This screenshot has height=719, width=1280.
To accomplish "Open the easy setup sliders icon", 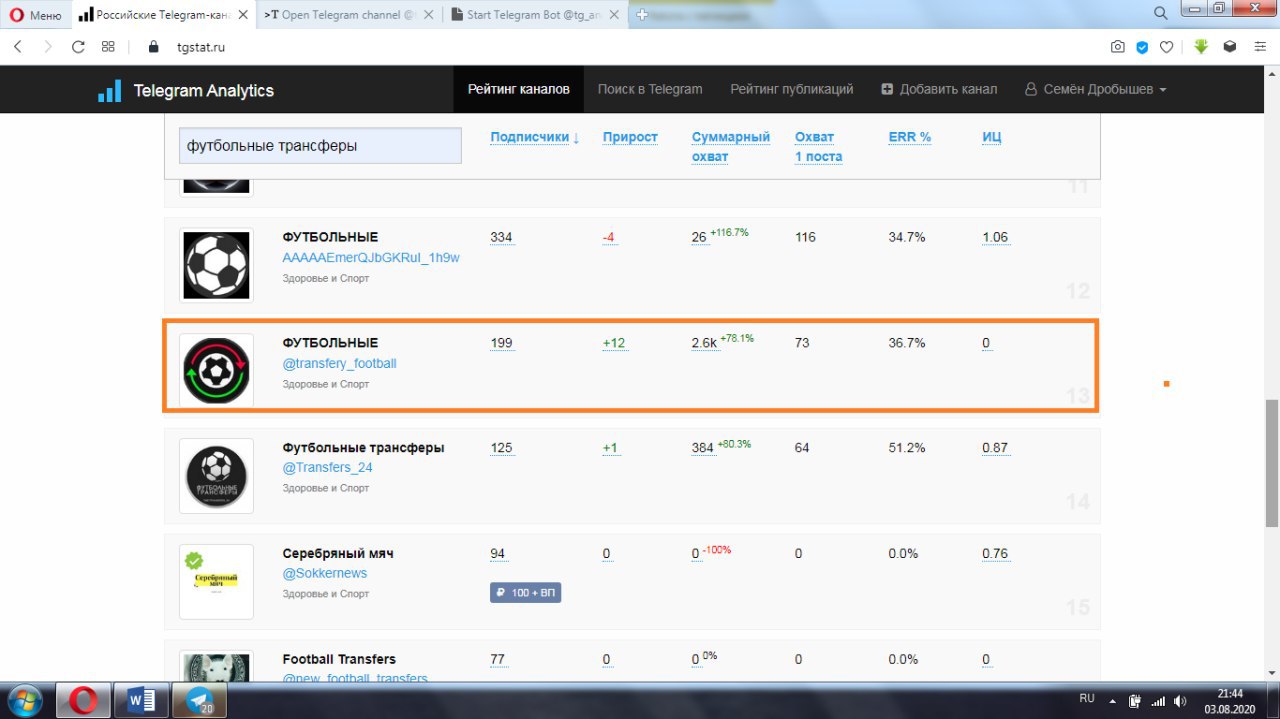I will (1258, 47).
